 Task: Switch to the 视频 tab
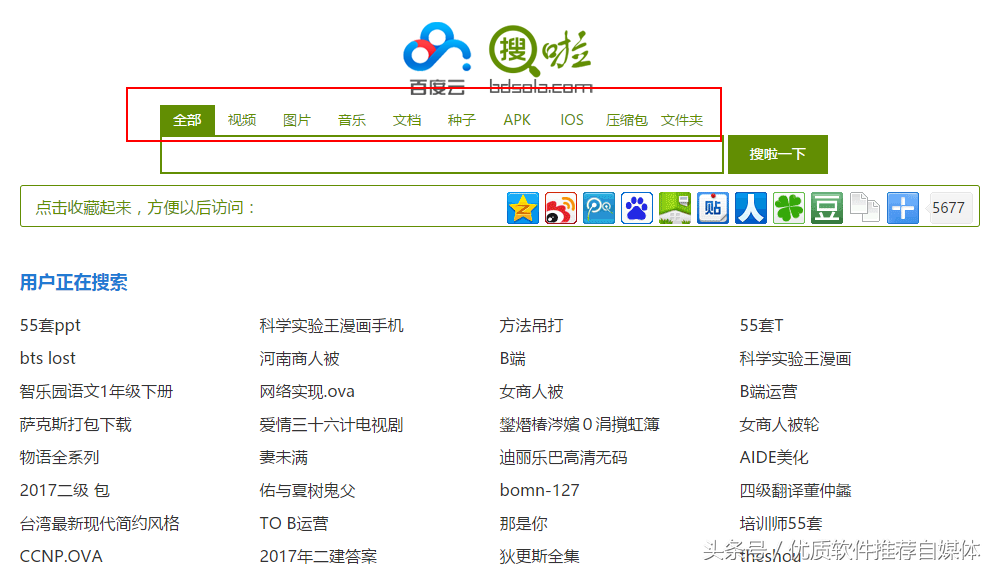coord(242,120)
